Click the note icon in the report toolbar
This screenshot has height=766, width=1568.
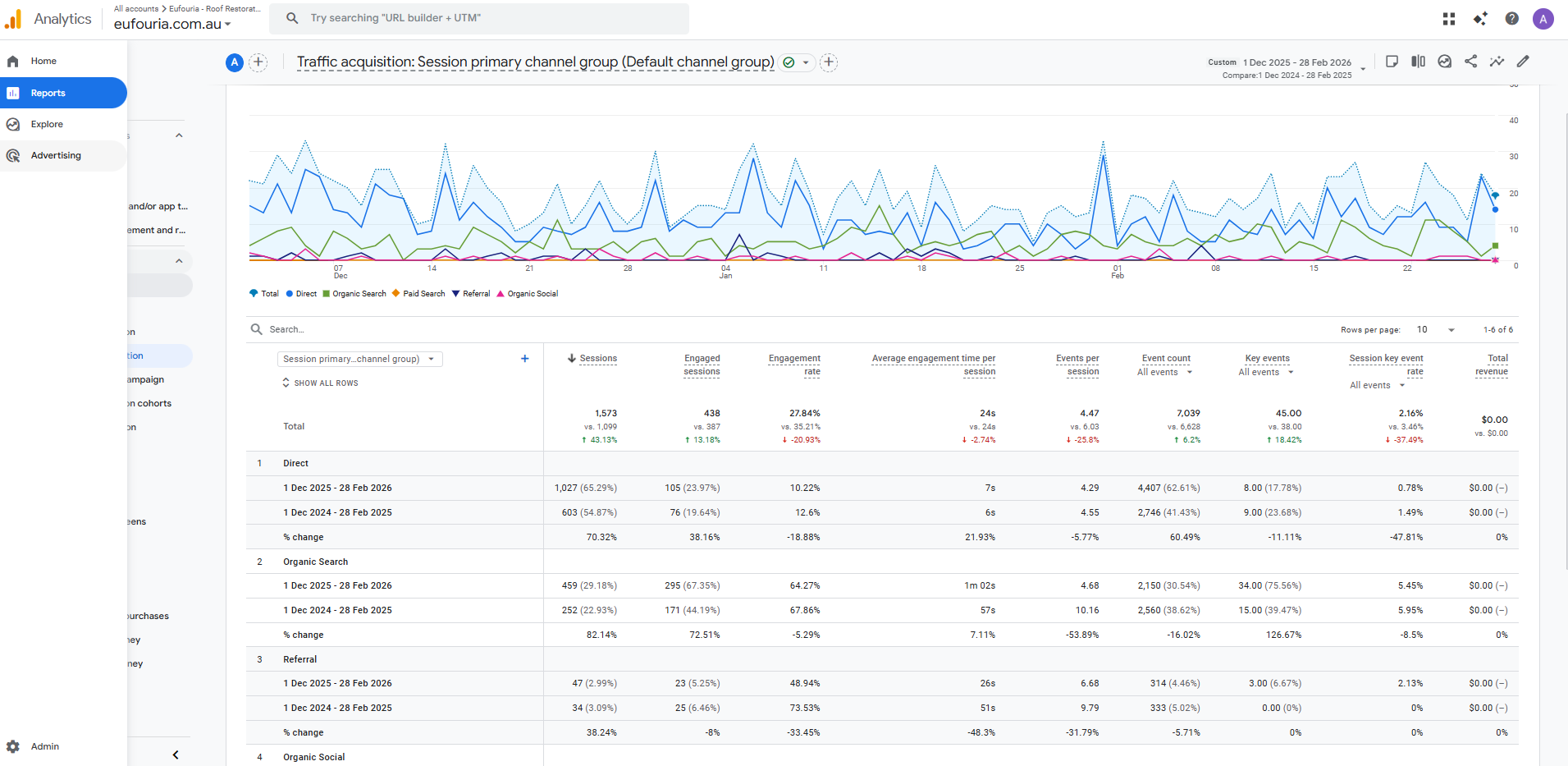tap(1392, 62)
